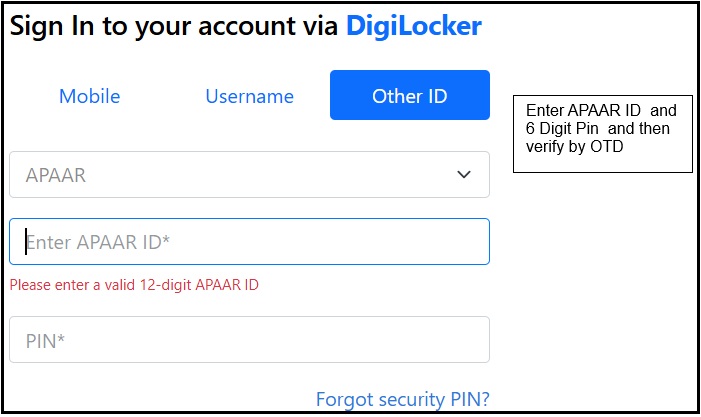Open the Forgot security PIN? link
The image size is (701, 417).
pos(402,399)
